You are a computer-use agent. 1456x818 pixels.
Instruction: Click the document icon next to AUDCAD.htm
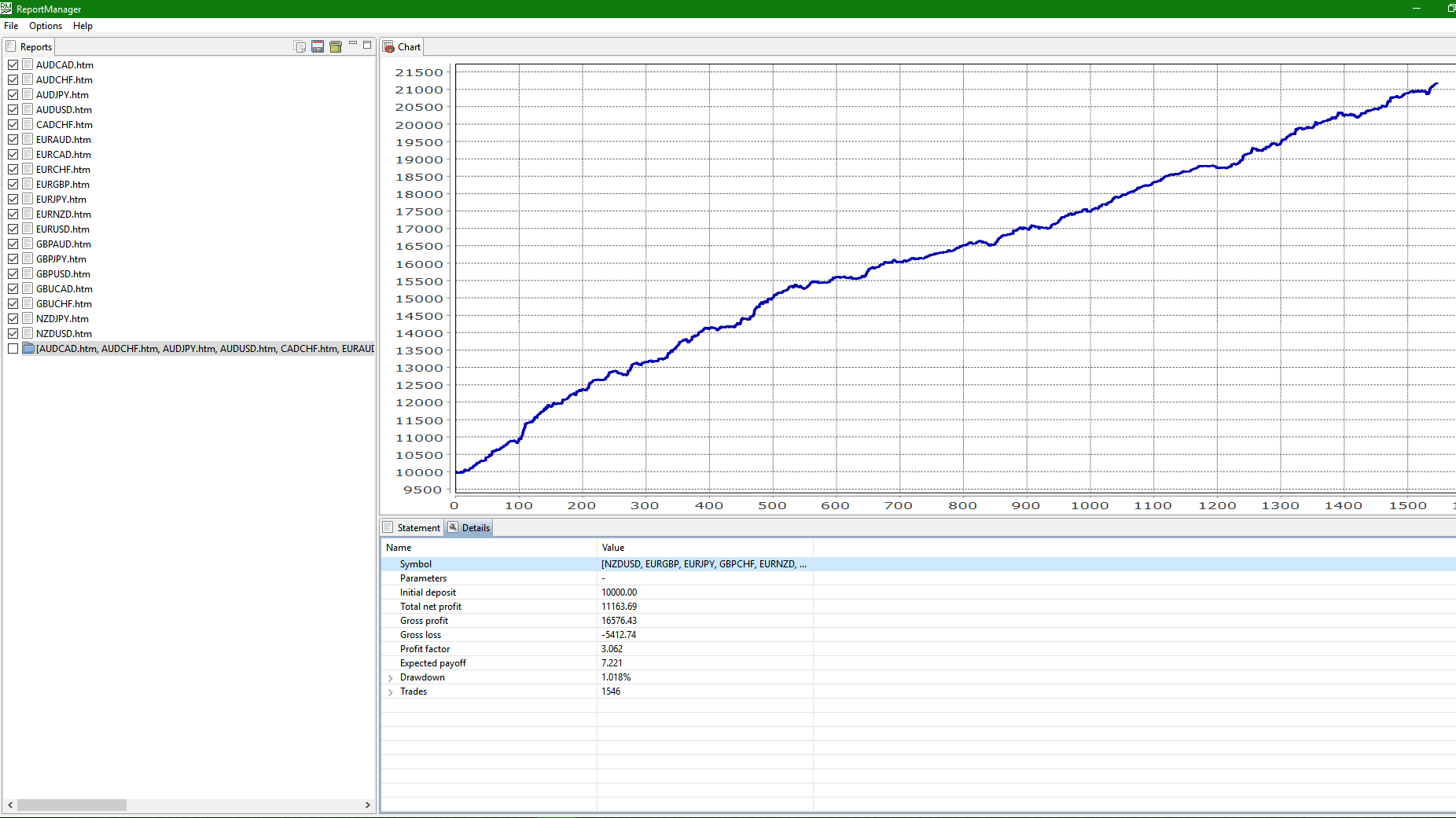point(28,64)
